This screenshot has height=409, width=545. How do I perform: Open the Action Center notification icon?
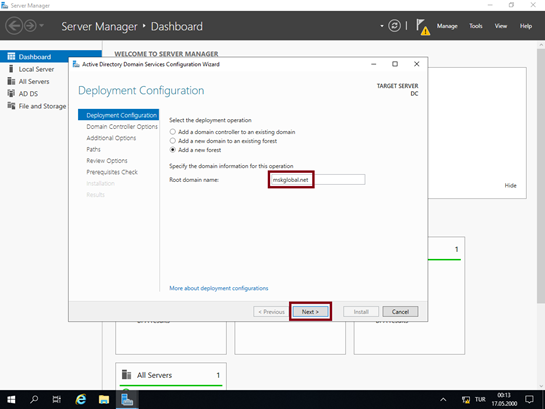point(529,400)
